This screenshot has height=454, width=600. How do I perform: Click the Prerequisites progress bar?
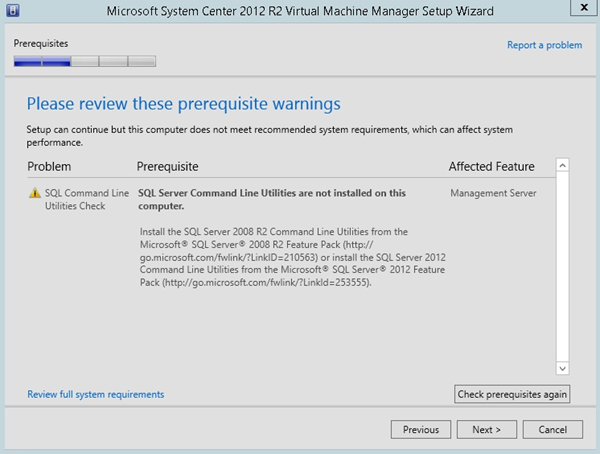pyautogui.click(x=85, y=61)
